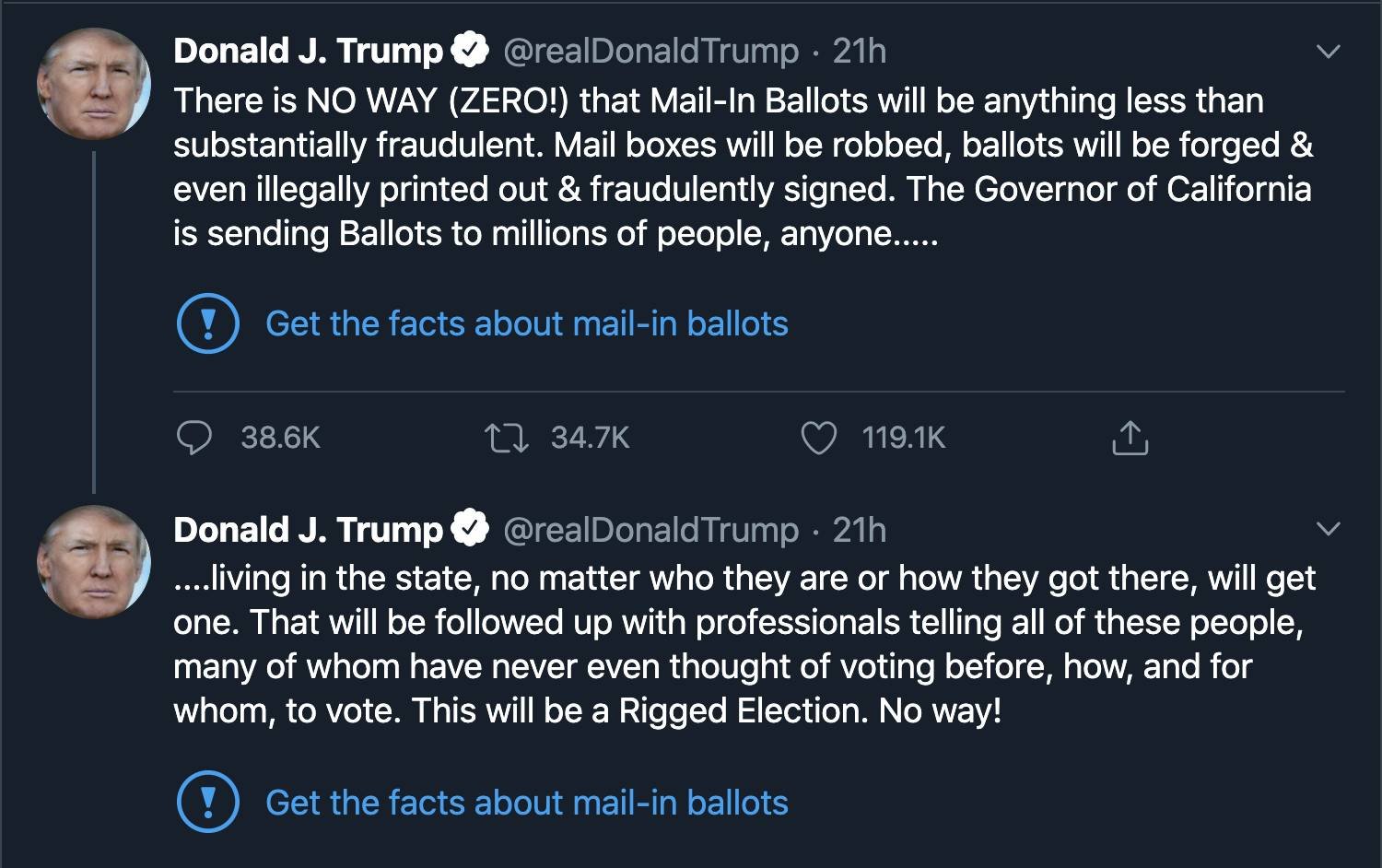
Task: Open Get the facts about mail-in ballots link
Action: click(526, 323)
